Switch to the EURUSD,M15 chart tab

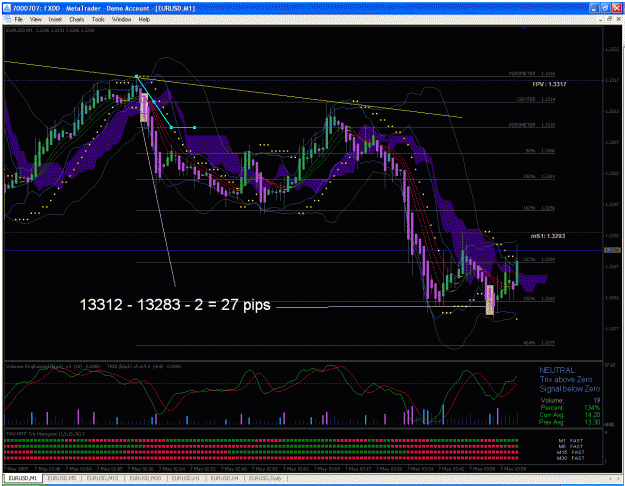coord(102,478)
